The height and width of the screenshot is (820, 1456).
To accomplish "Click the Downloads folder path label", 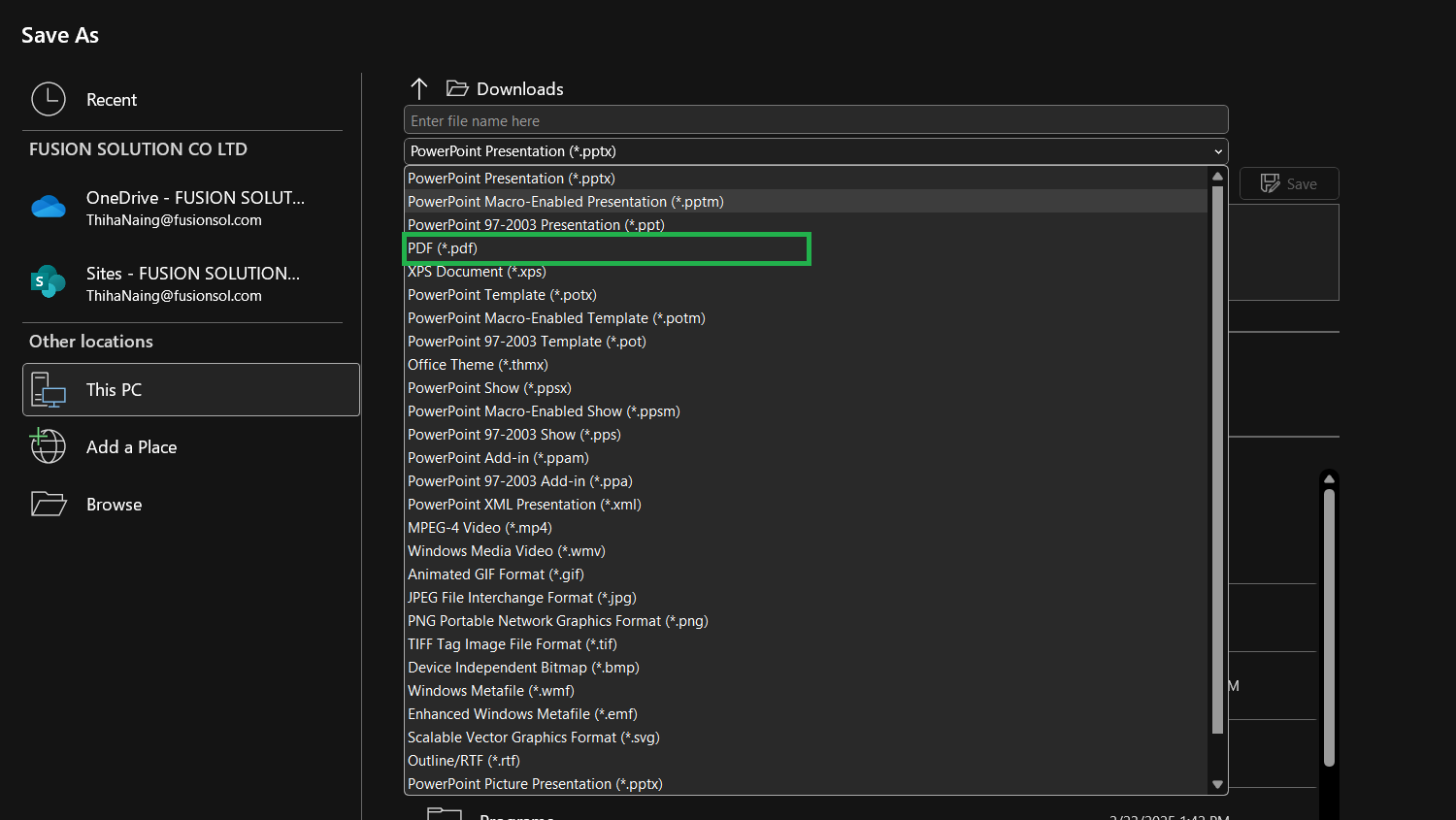I will [x=520, y=89].
